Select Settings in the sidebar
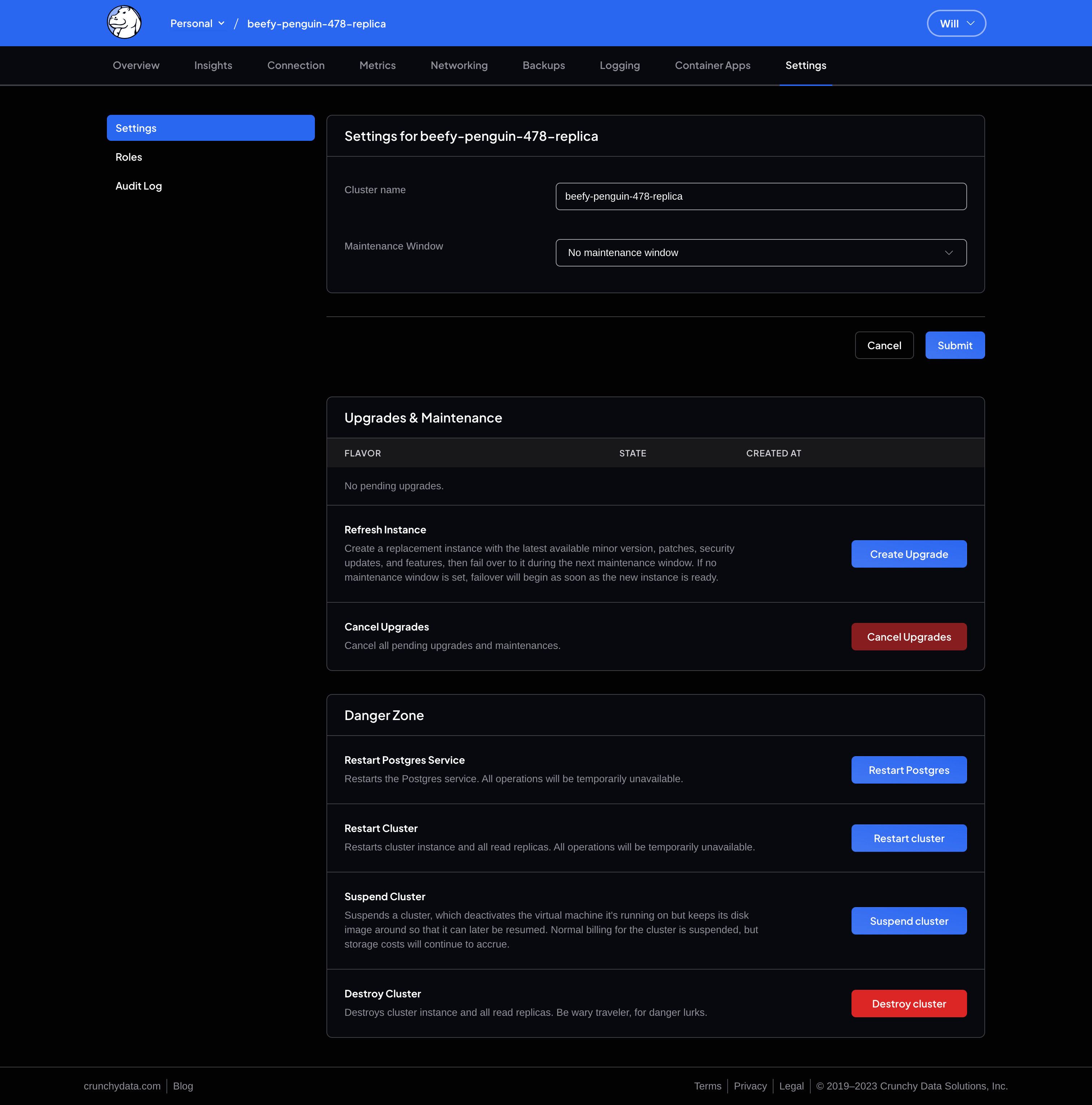 (x=211, y=128)
